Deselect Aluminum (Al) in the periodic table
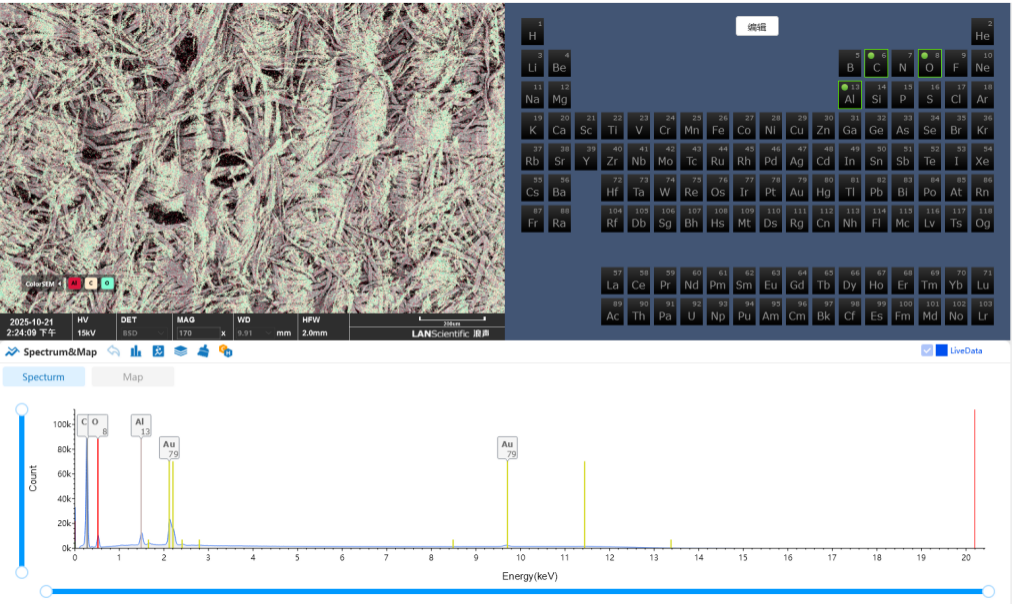This screenshot has width=1012, height=605. (849, 95)
